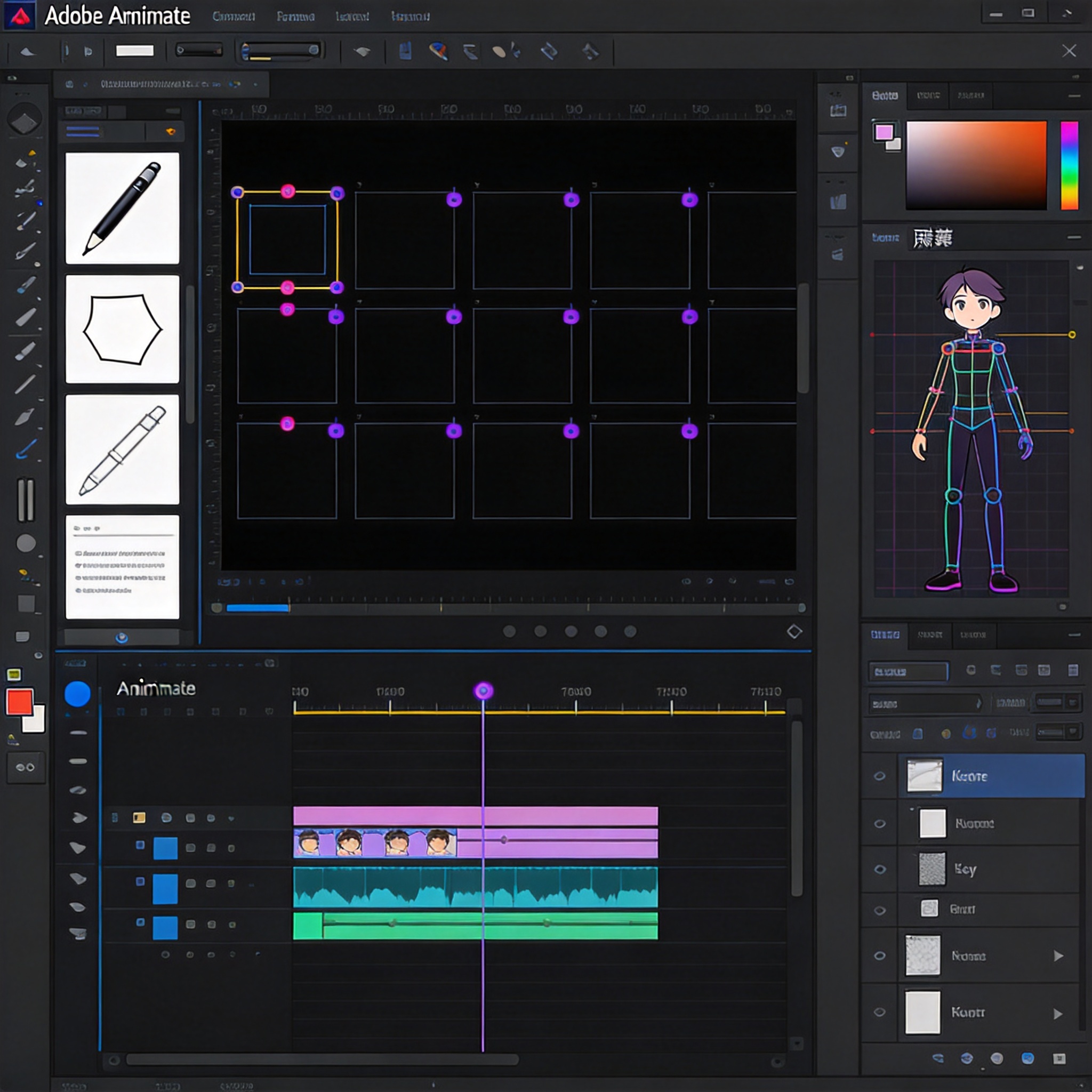Switch to the second tab of the layers panel

[930, 635]
